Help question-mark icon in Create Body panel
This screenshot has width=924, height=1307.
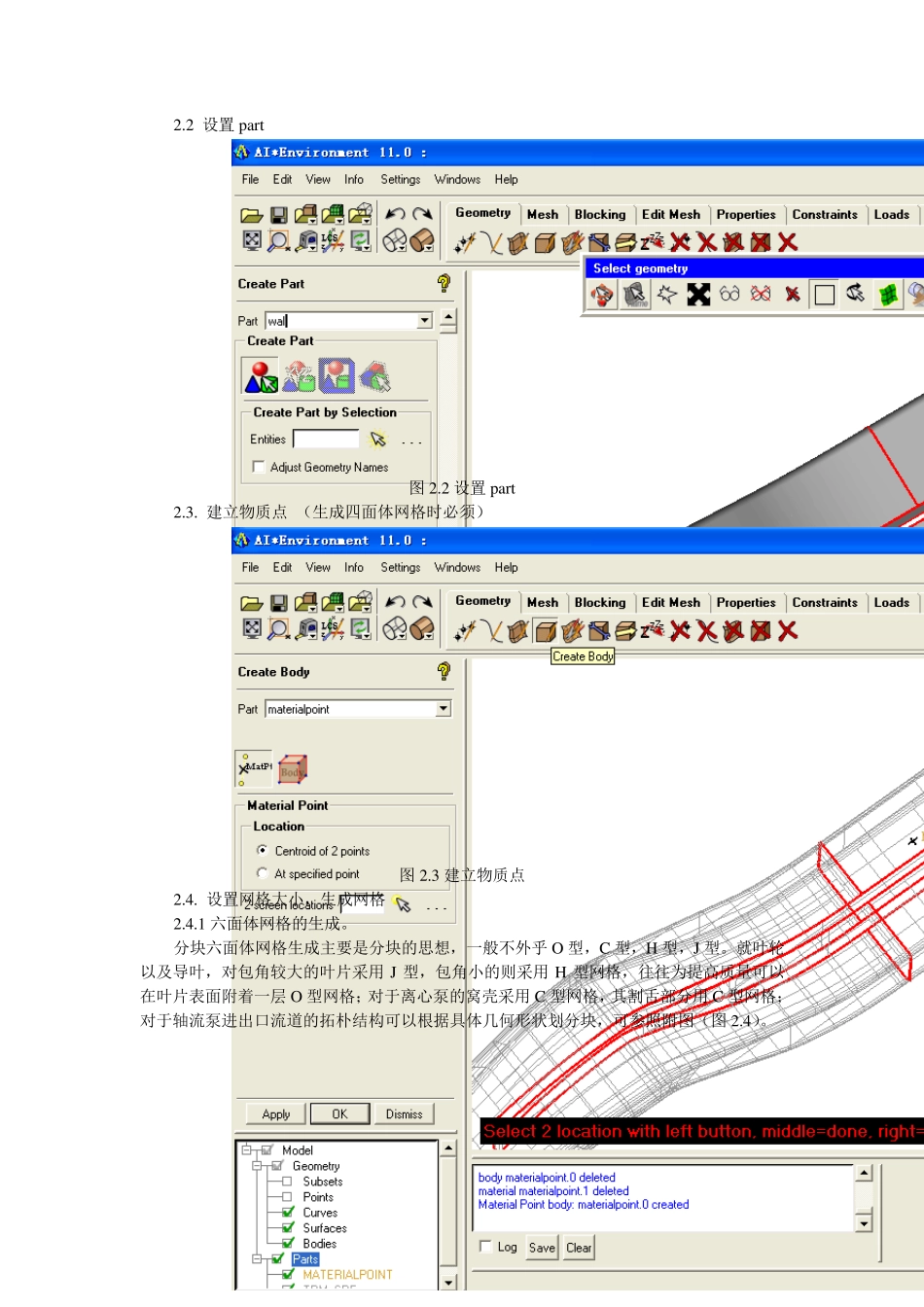coord(444,671)
